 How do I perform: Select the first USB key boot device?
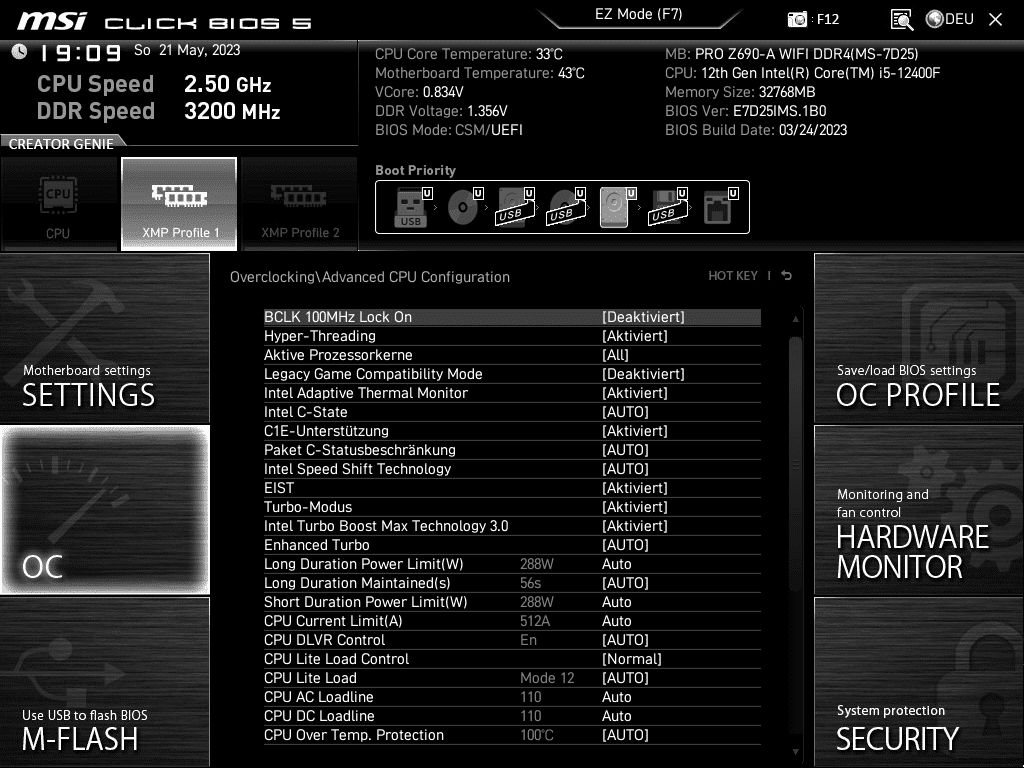(411, 207)
